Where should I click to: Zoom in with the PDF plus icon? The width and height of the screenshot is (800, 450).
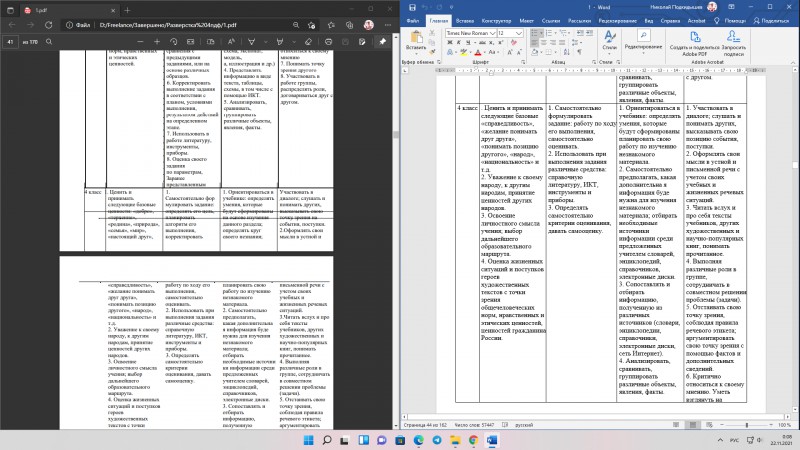pos(157,42)
